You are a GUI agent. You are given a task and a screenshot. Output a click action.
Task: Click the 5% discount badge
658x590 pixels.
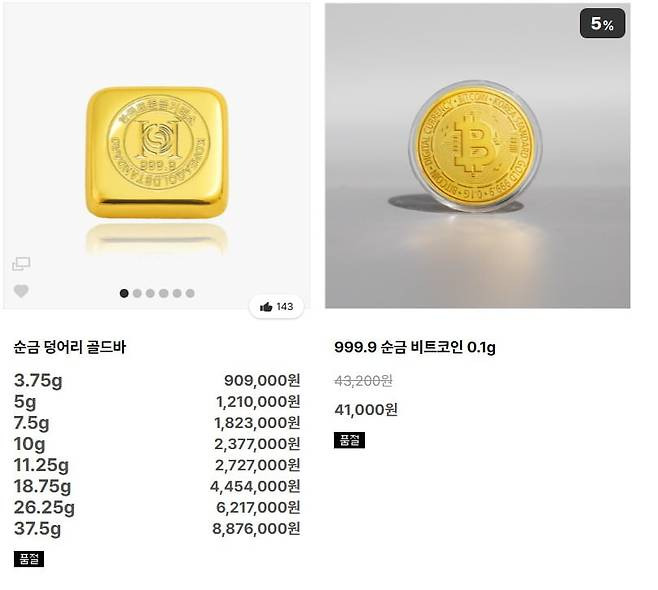[602, 24]
